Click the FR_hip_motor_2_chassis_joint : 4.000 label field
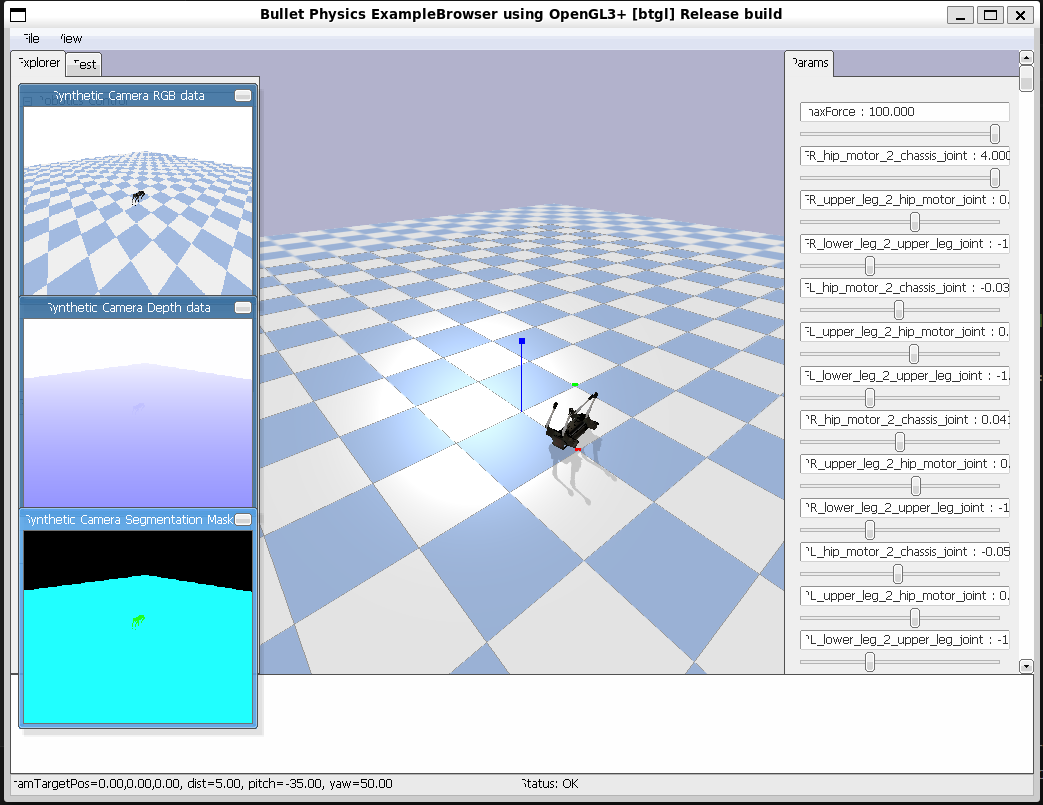 905,156
